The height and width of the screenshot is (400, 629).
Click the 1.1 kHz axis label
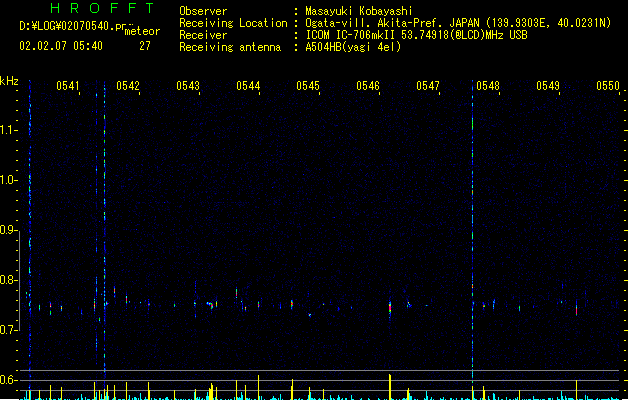[x=8, y=130]
